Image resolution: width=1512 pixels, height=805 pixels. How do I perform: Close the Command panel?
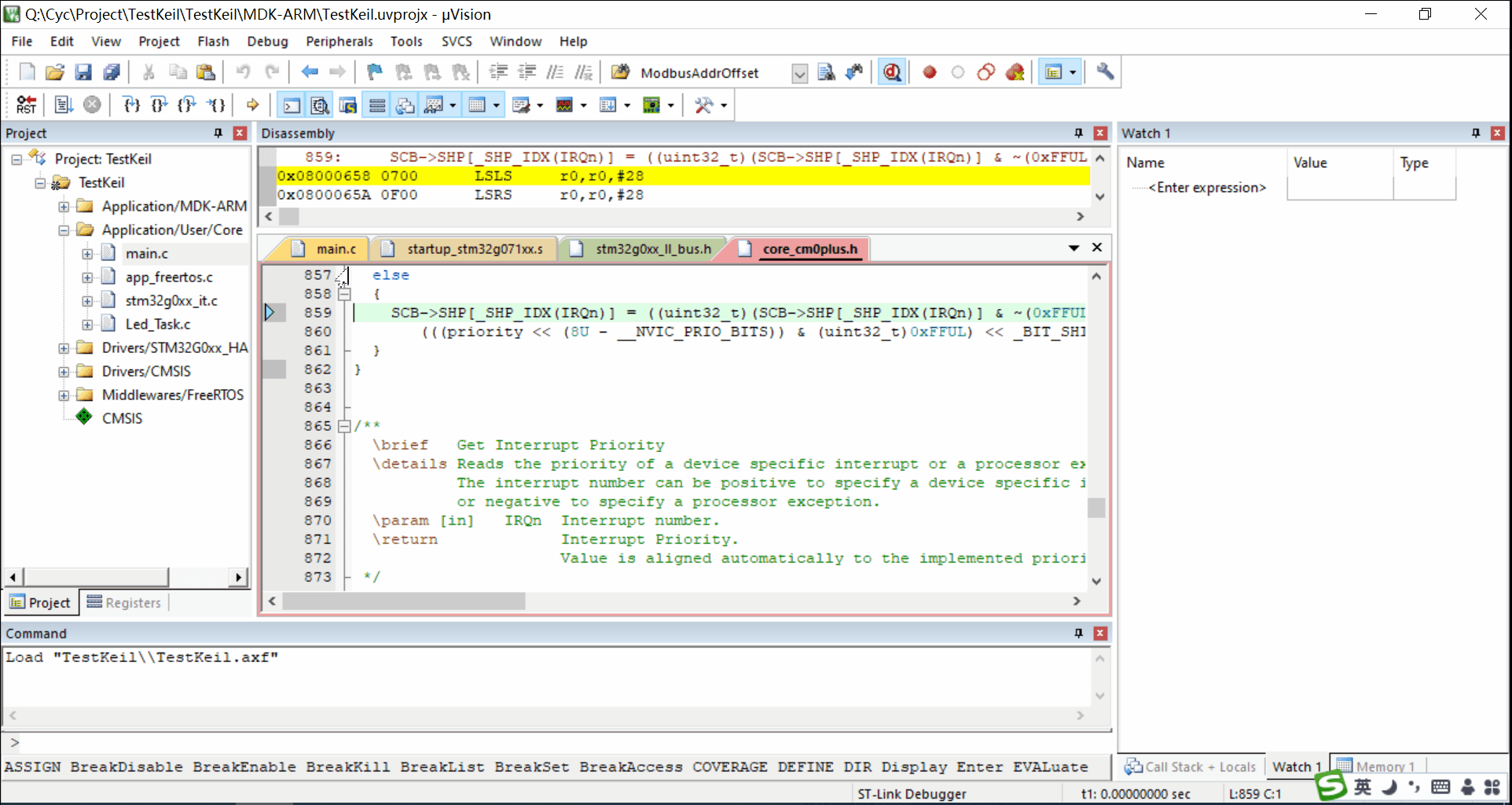click(1100, 634)
